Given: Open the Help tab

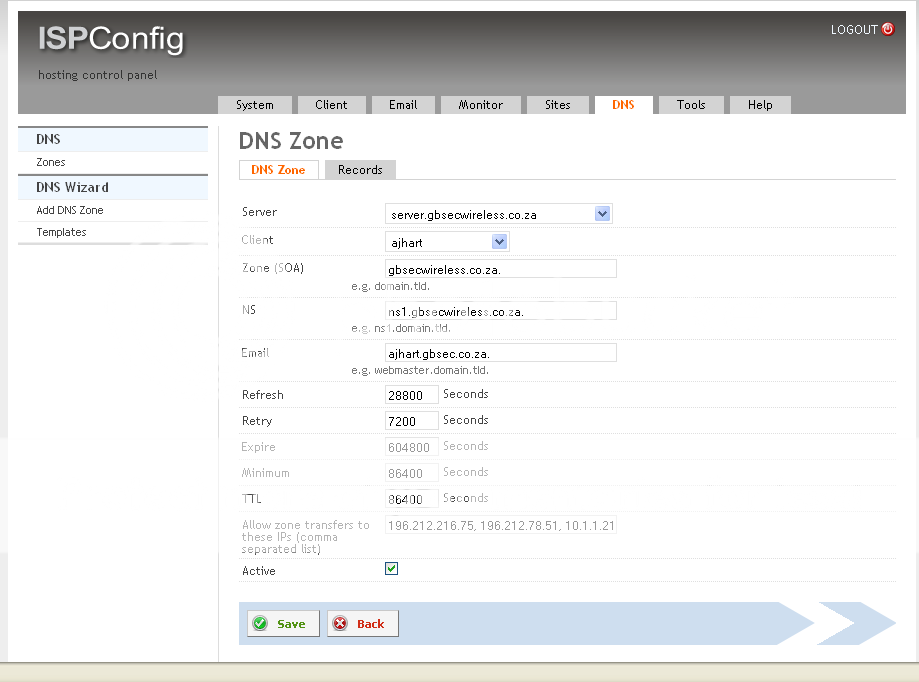Looking at the screenshot, I should click(x=759, y=104).
